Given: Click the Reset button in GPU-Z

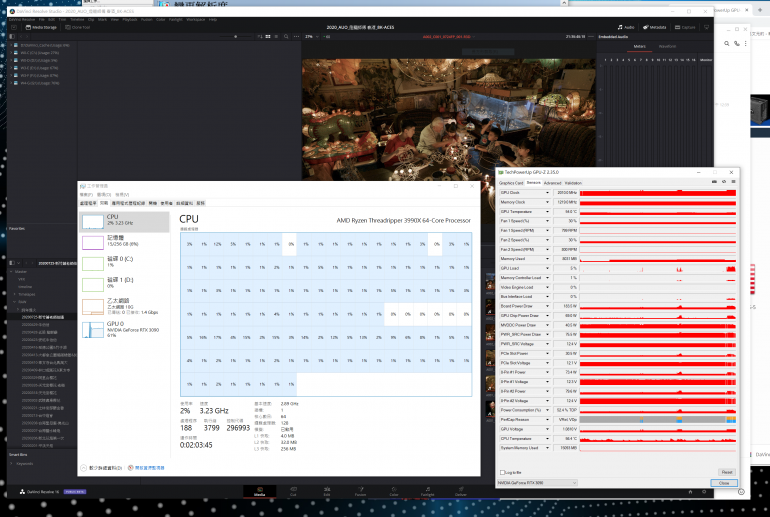Looking at the screenshot, I should tap(726, 472).
